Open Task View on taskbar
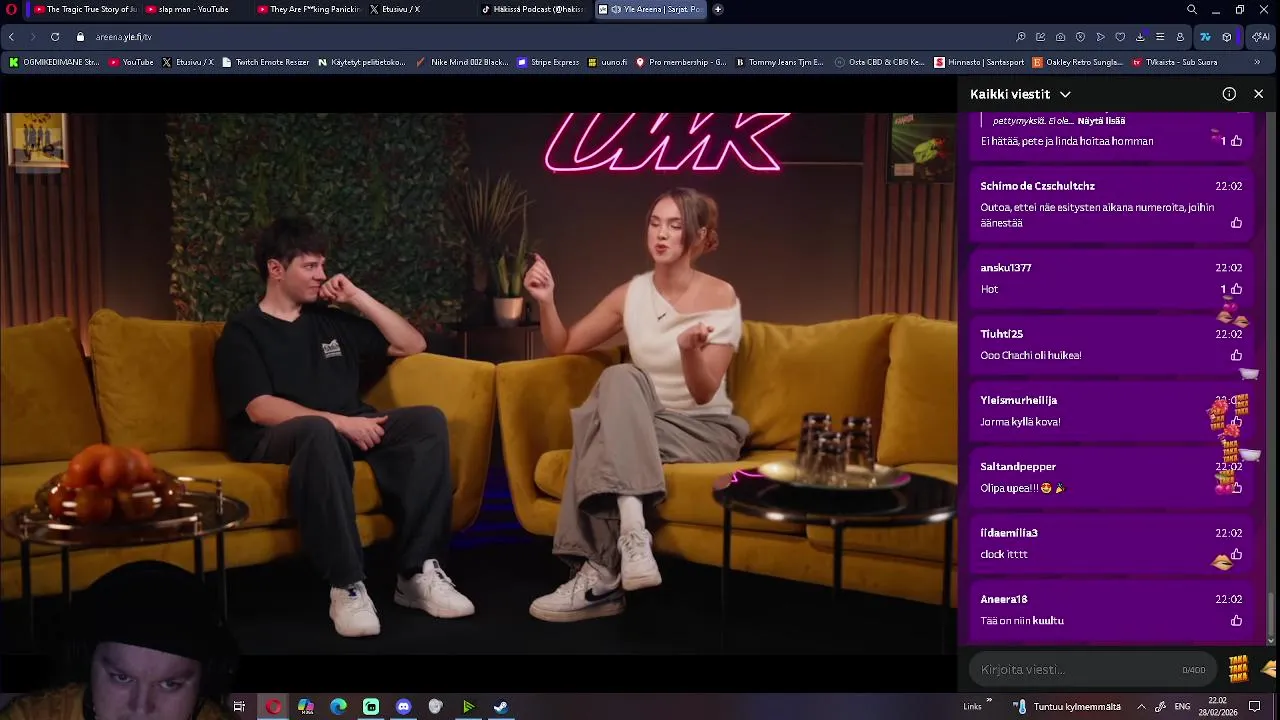The height and width of the screenshot is (720, 1280). pos(239,707)
